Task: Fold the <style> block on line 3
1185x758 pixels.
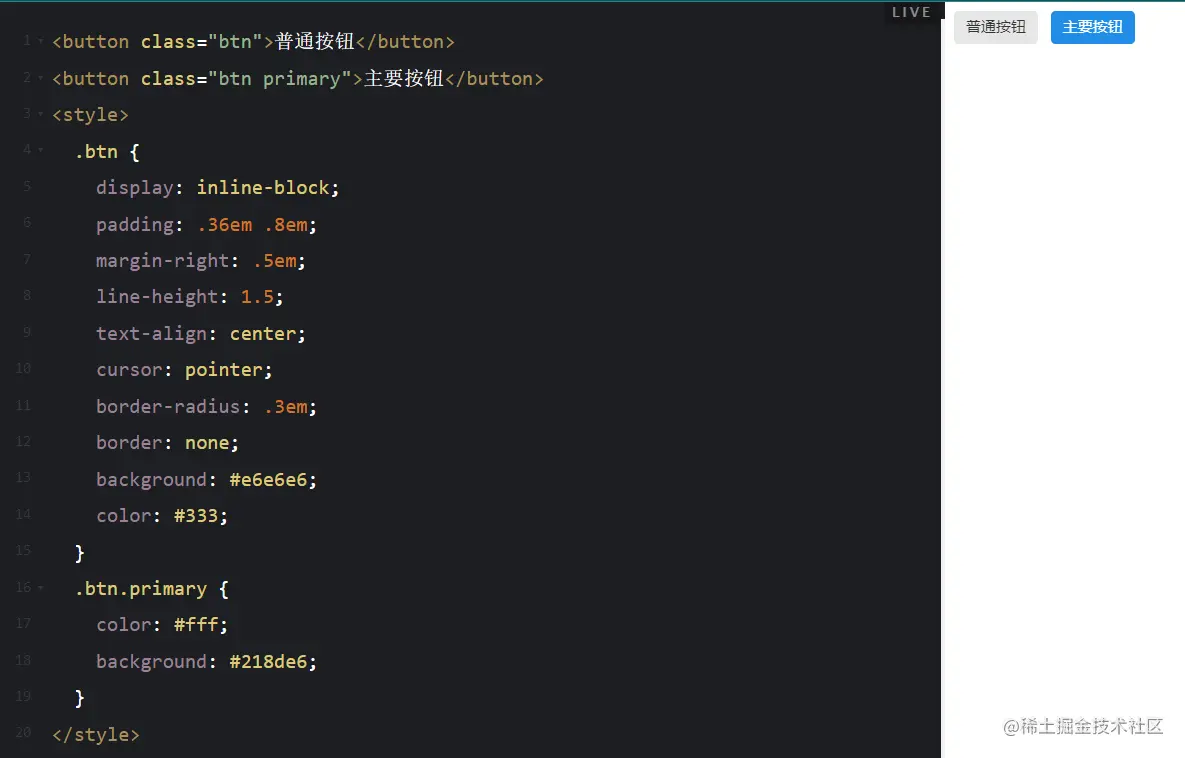Action: (41, 114)
